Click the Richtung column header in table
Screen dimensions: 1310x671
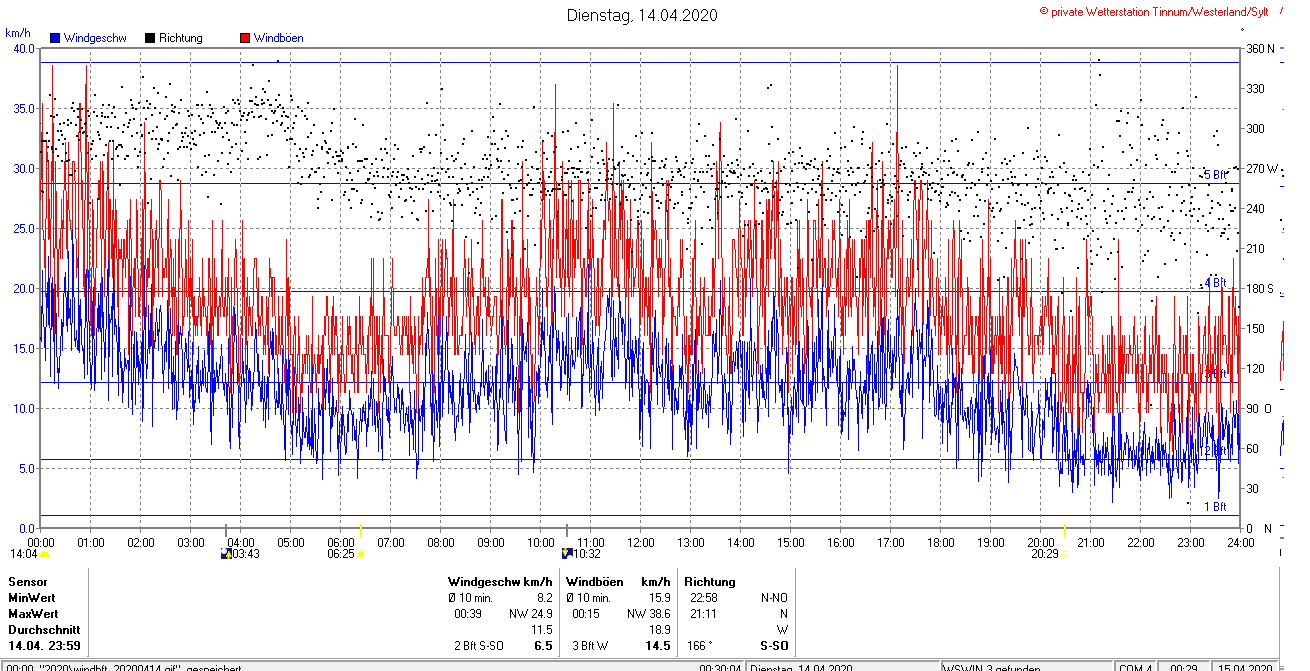pyautogui.click(x=710, y=581)
